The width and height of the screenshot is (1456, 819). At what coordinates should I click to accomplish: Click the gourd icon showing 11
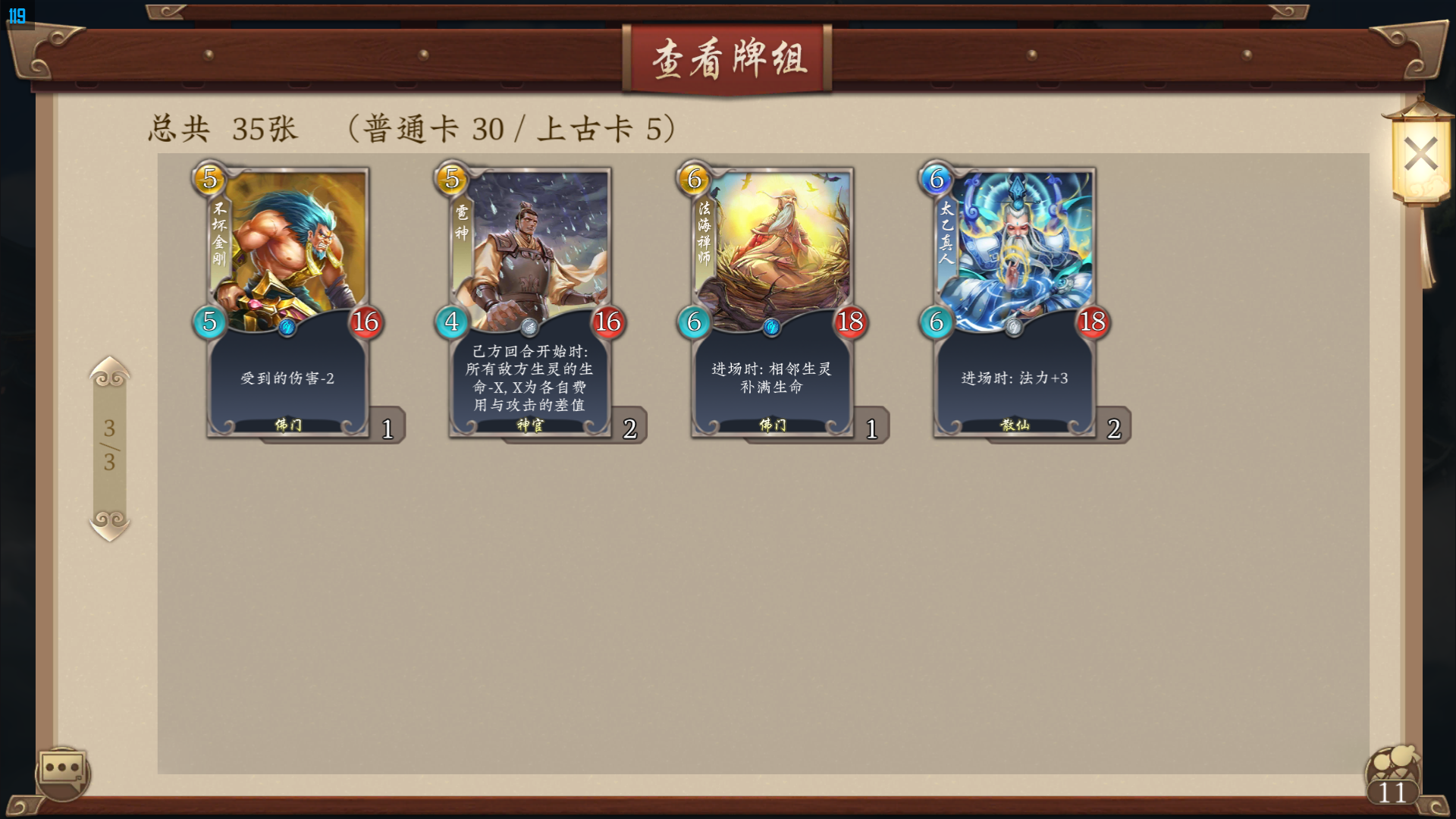click(1393, 775)
